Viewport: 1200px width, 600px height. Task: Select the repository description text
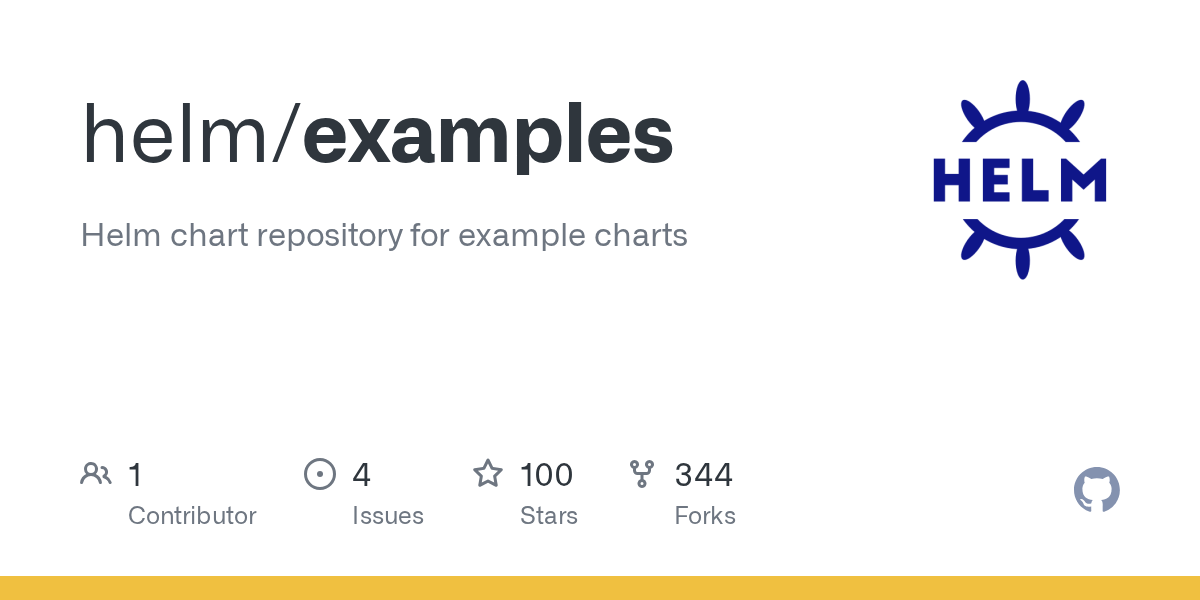pyautogui.click(x=384, y=236)
